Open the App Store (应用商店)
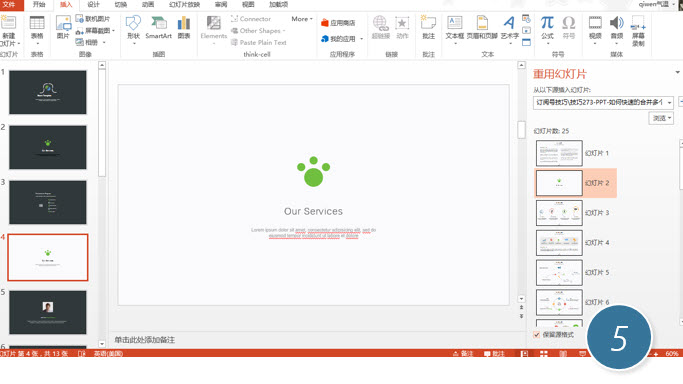 pos(338,23)
